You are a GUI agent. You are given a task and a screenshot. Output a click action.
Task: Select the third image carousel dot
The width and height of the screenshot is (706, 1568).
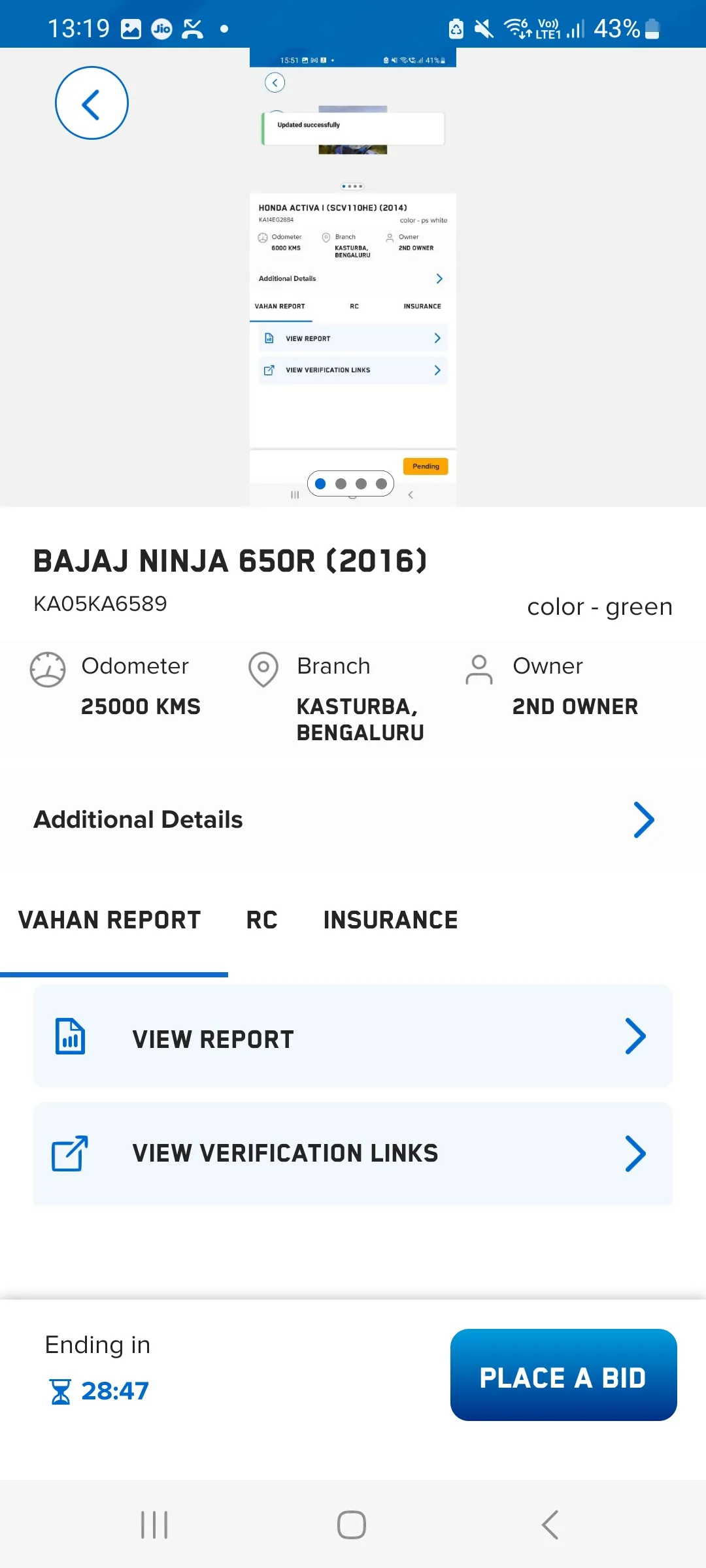click(x=361, y=483)
